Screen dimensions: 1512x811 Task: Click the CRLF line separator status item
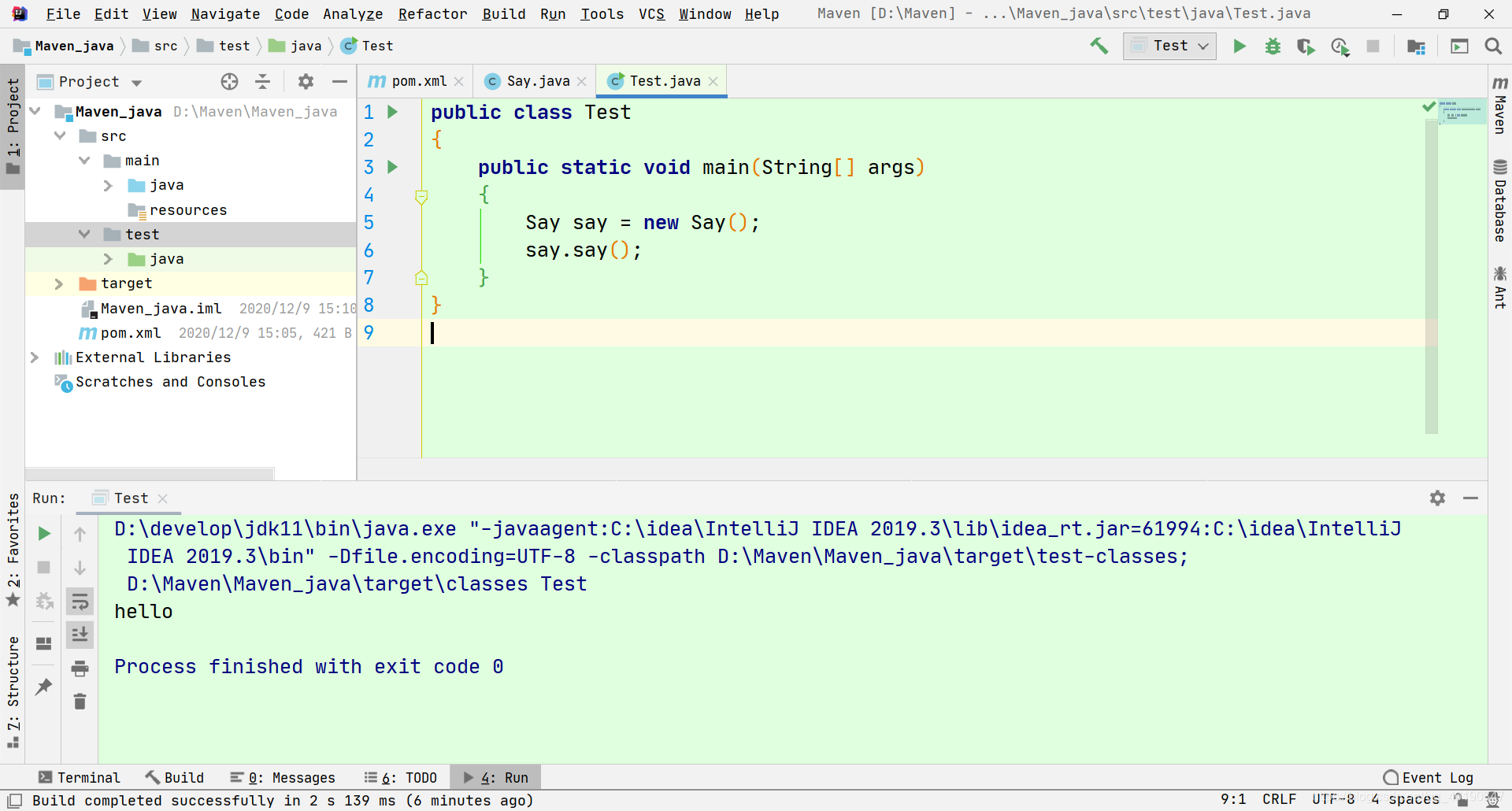[x=1279, y=799]
